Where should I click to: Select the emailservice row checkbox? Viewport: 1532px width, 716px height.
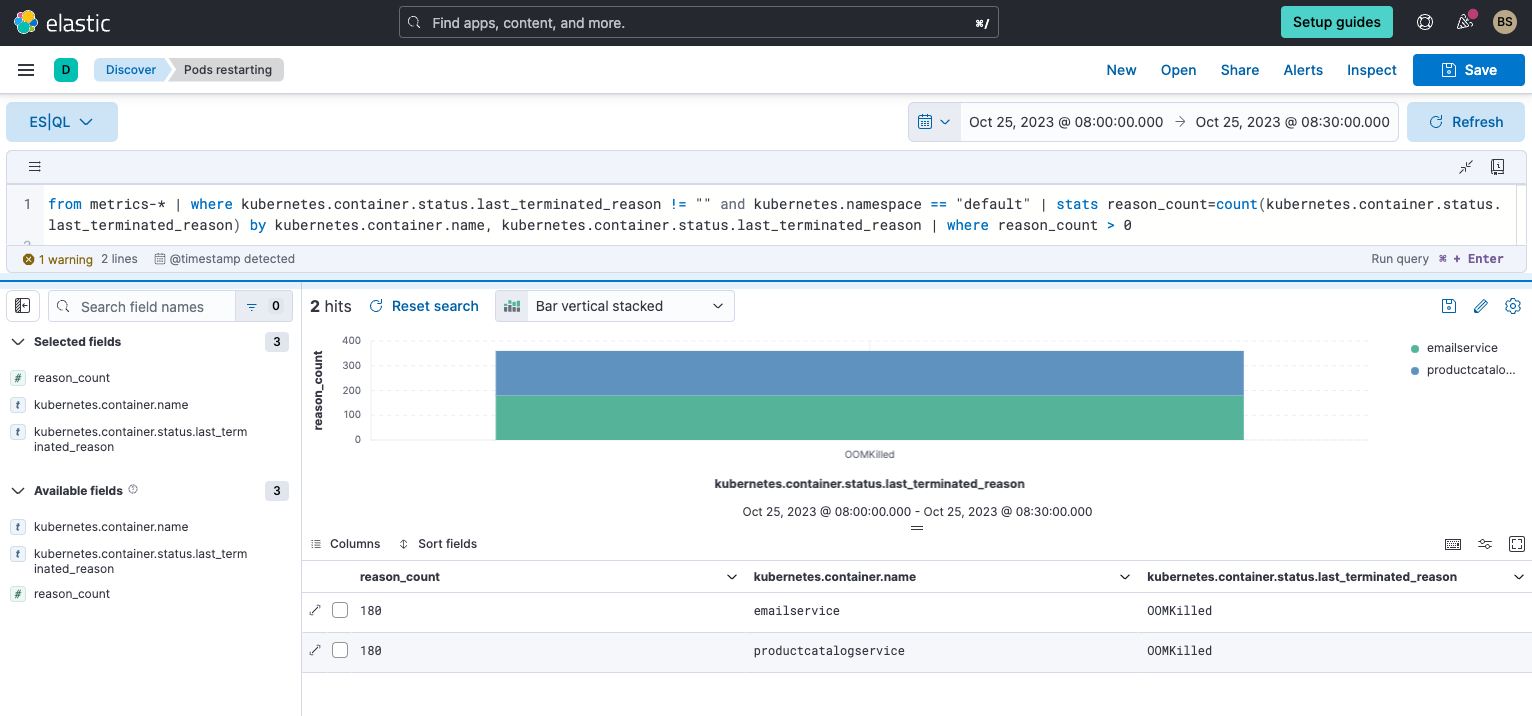[340, 610]
